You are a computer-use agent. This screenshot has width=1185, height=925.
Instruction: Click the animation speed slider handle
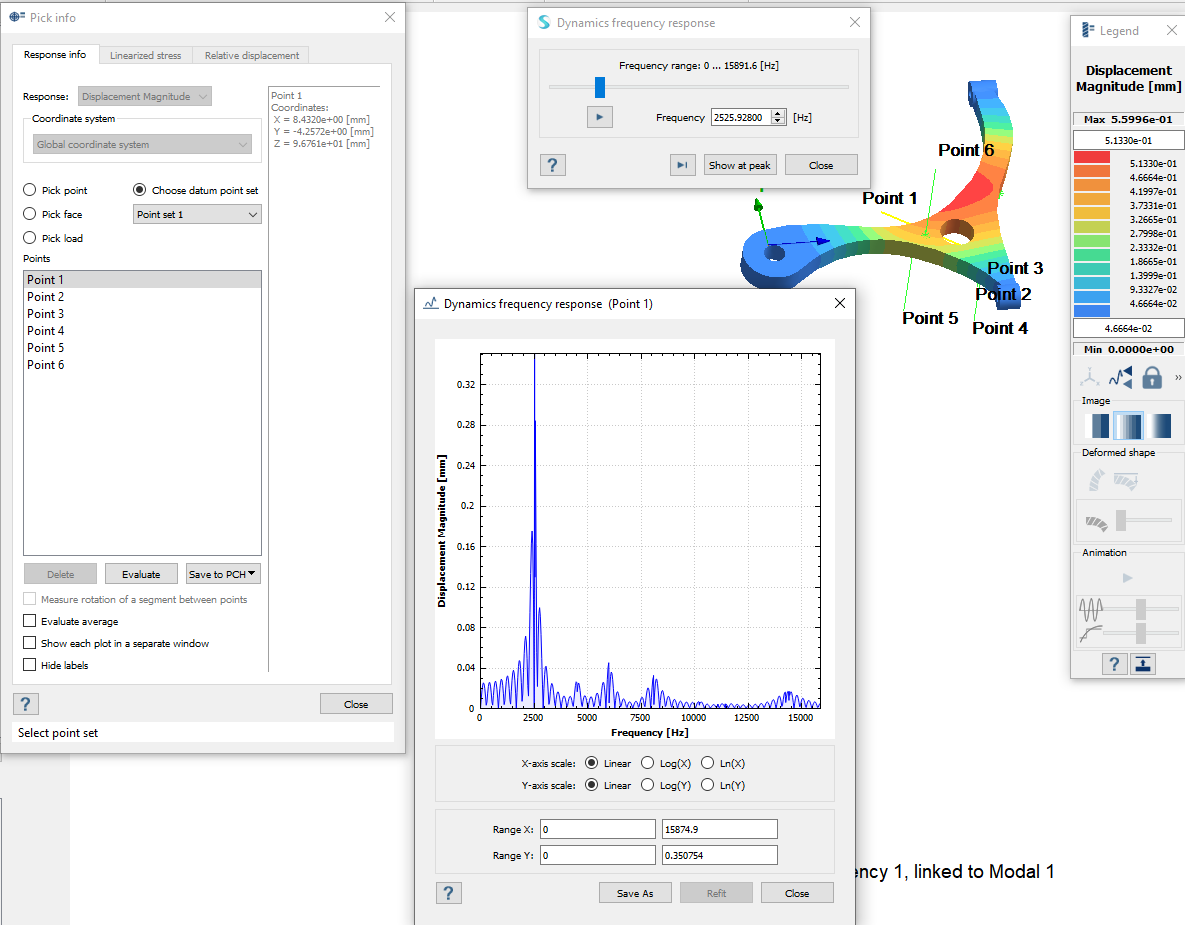point(1141,608)
